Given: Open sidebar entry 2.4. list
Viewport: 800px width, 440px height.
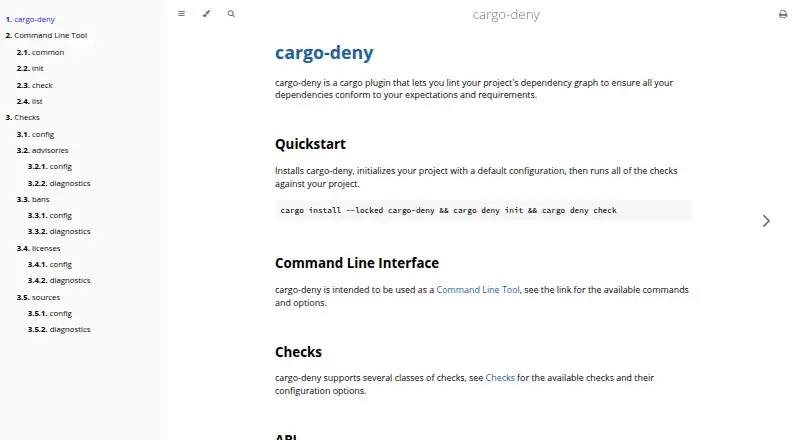Looking at the screenshot, I should (x=30, y=101).
